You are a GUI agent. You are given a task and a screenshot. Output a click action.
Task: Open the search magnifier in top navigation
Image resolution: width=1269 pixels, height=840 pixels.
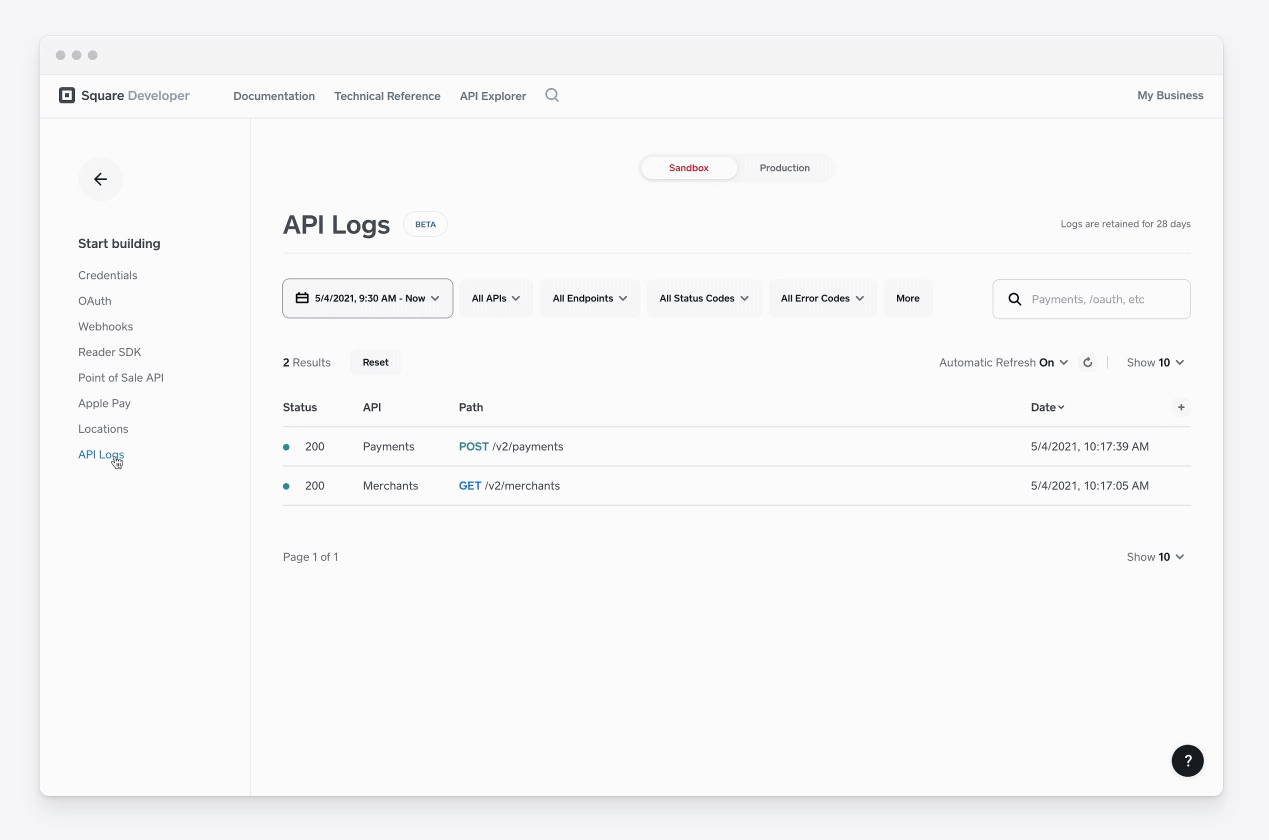click(552, 96)
